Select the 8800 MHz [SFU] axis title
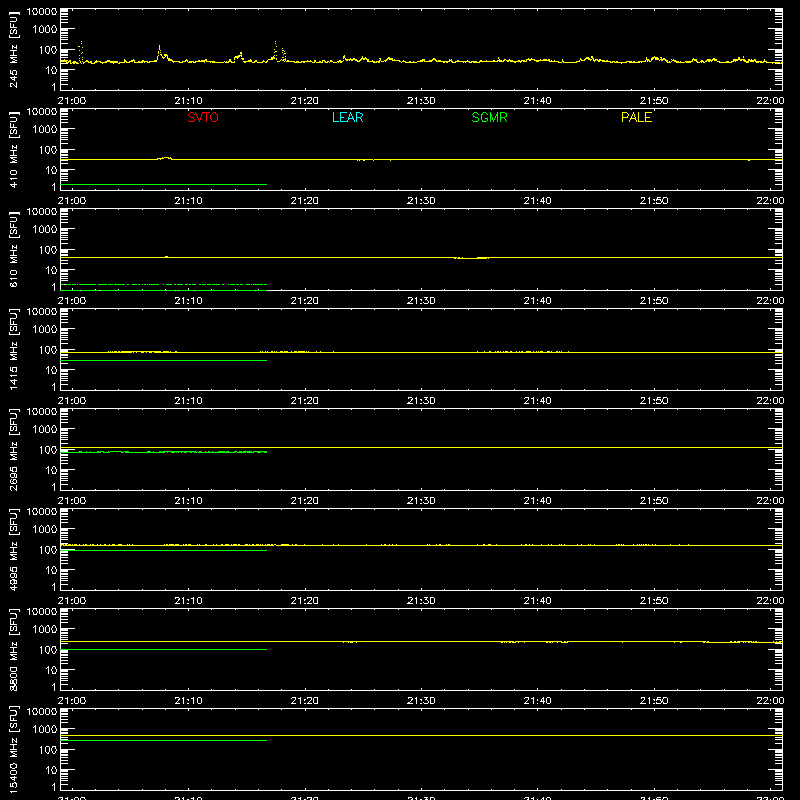 pos(13,649)
